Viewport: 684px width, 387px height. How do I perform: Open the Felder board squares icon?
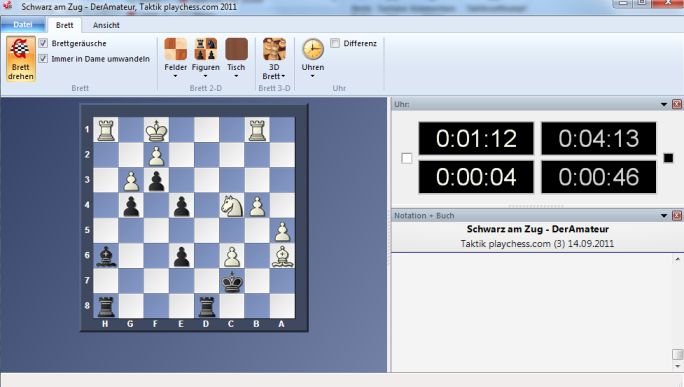175,49
